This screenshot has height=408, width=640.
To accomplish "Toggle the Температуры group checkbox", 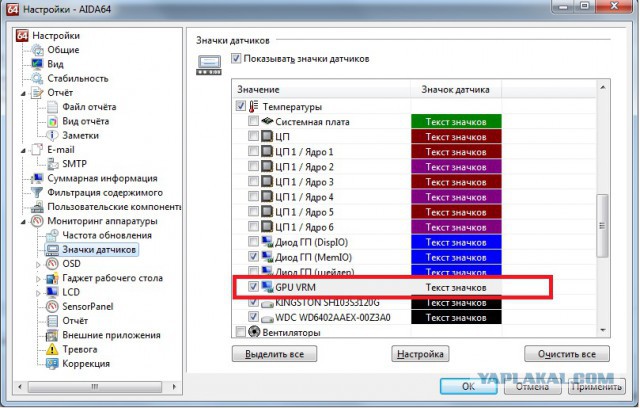I will (x=240, y=106).
